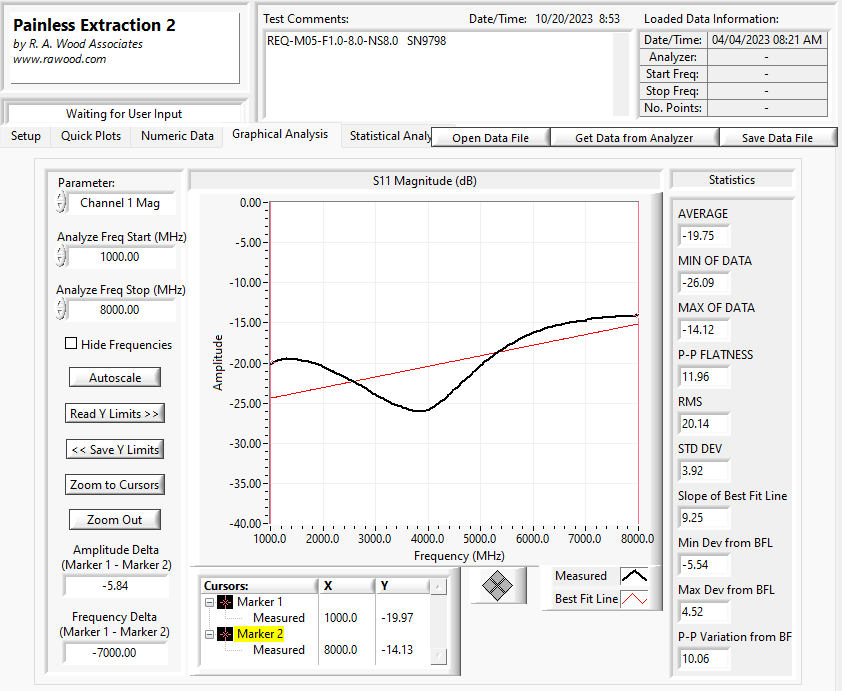Click the -40.00 Y-axis minimum label
This screenshot has width=842, height=691.
246,523
